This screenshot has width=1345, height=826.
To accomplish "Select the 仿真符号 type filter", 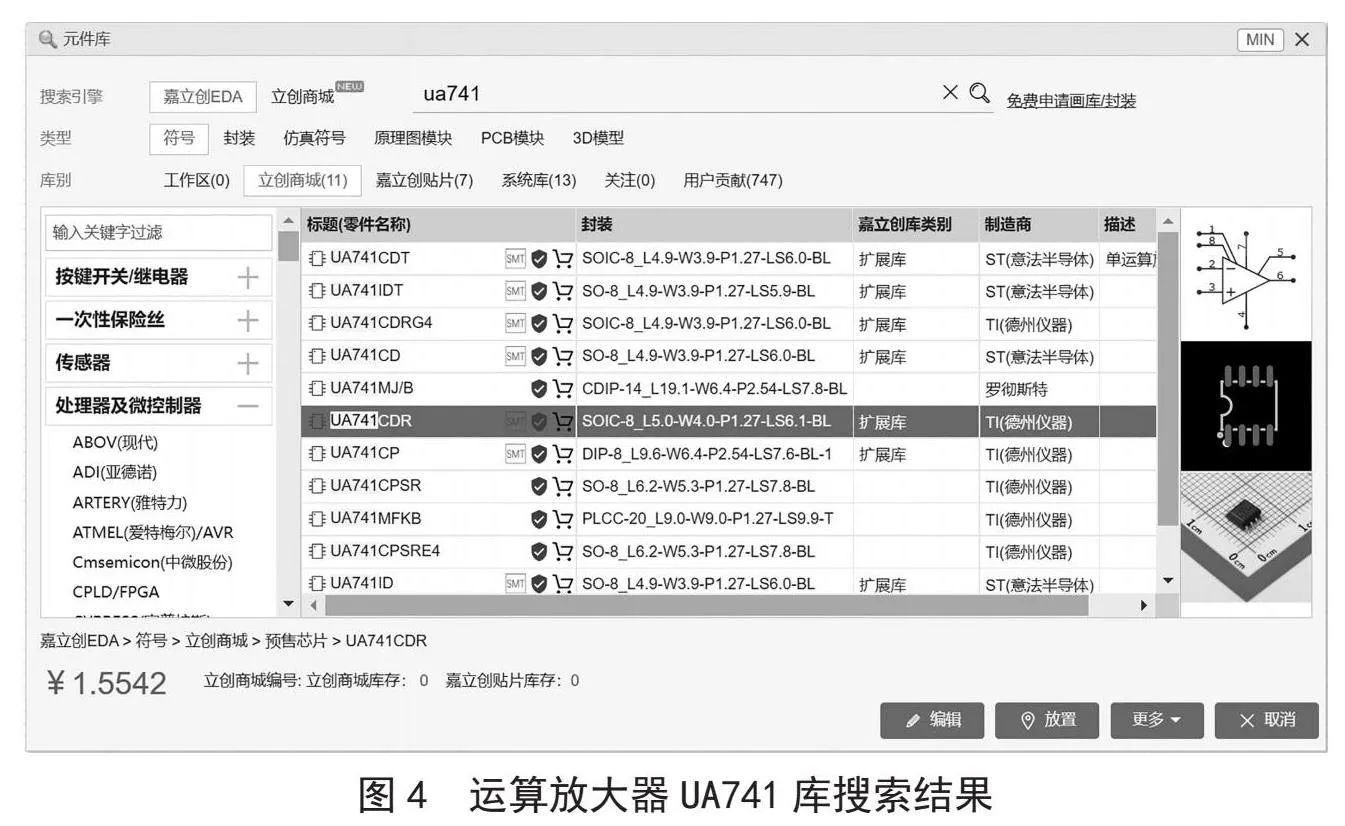I will 314,138.
